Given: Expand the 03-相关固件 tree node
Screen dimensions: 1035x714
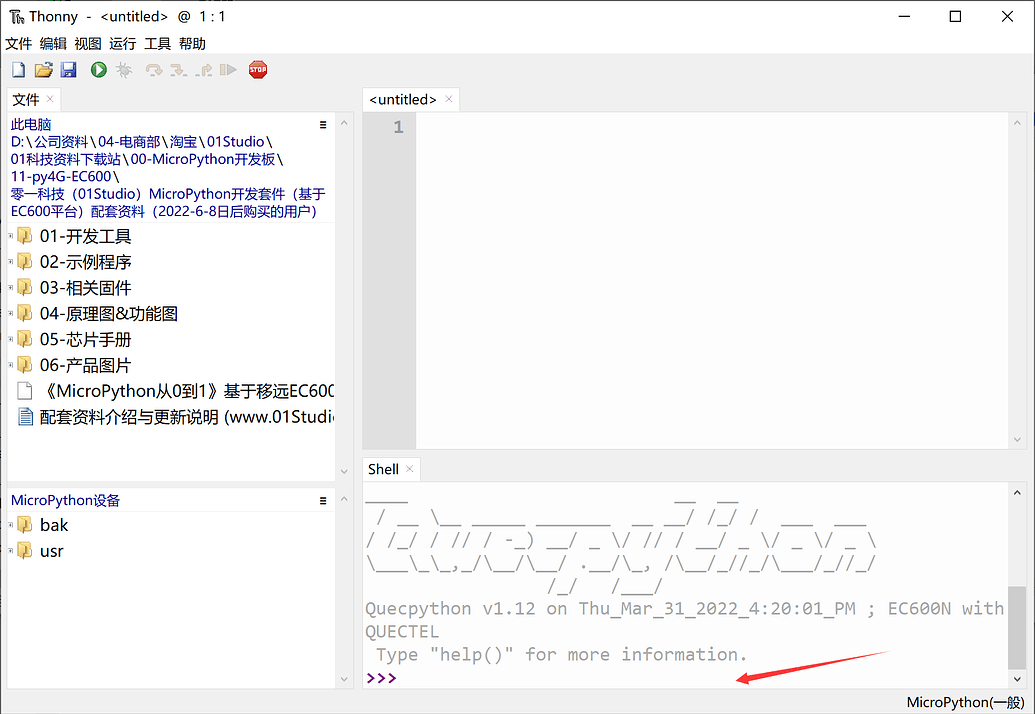Looking at the screenshot, I should click(x=11, y=287).
